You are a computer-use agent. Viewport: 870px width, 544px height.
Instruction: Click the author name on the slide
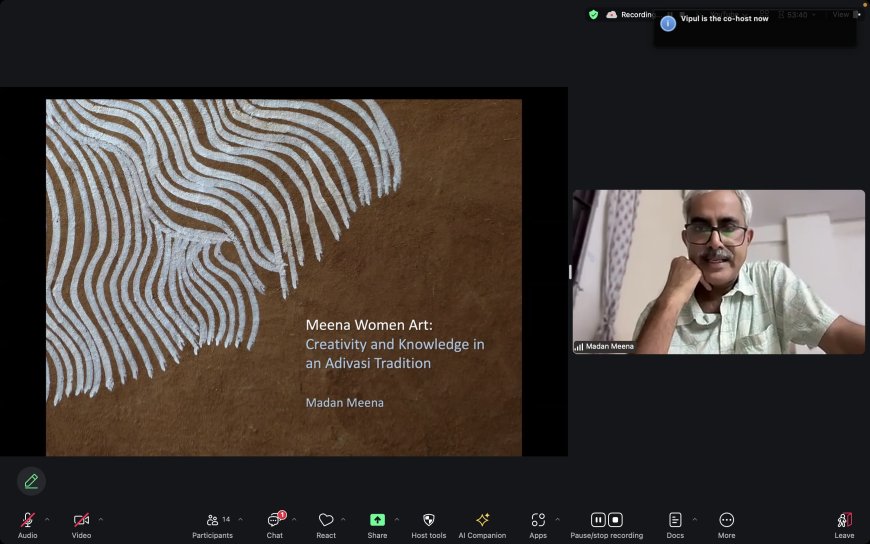345,403
